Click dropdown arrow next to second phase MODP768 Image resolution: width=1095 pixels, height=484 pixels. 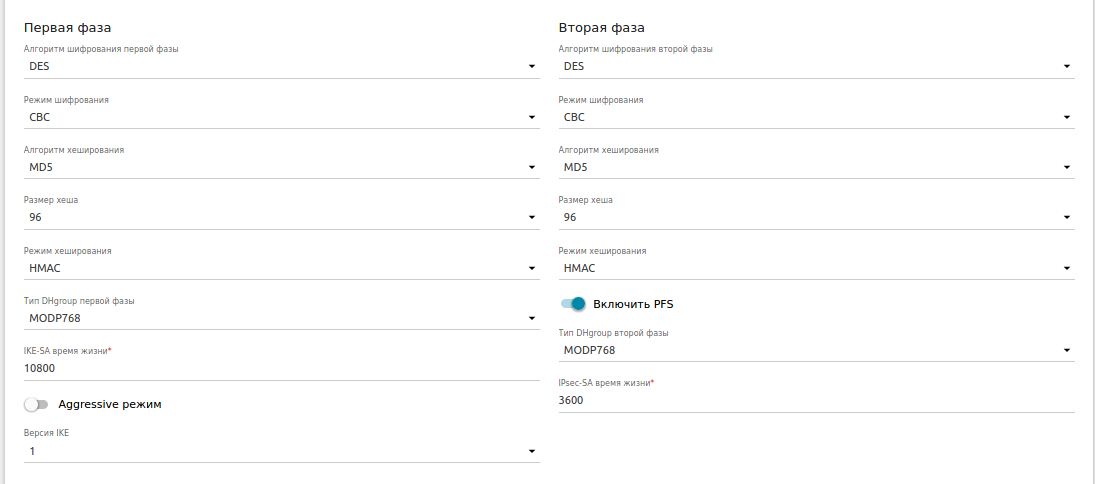point(1067,351)
